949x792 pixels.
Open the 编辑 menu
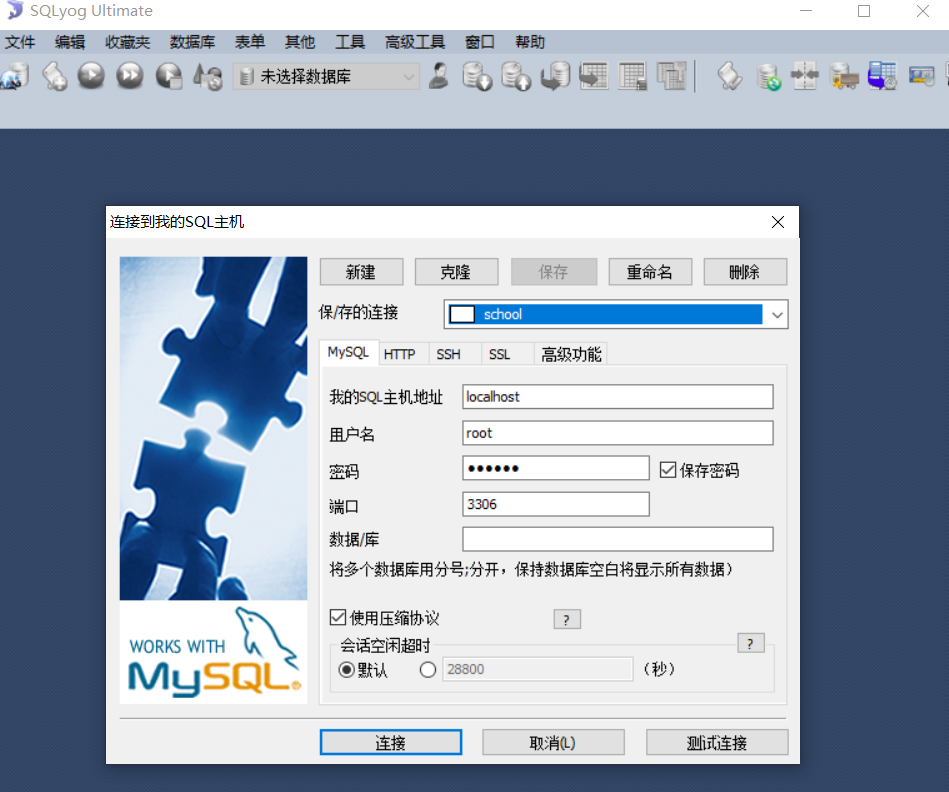[x=70, y=42]
